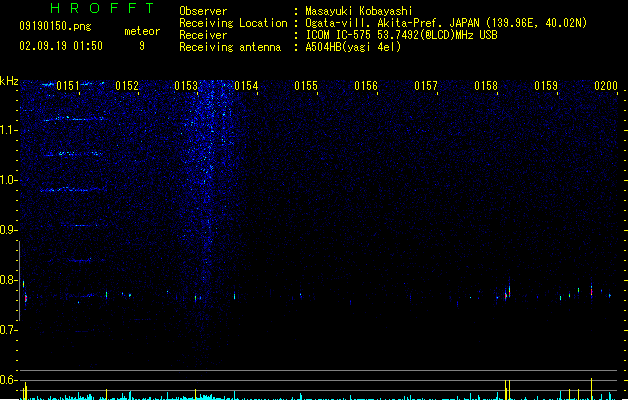Click the 0.8 frequency axis label
629x400 pixels.
pos(8,280)
